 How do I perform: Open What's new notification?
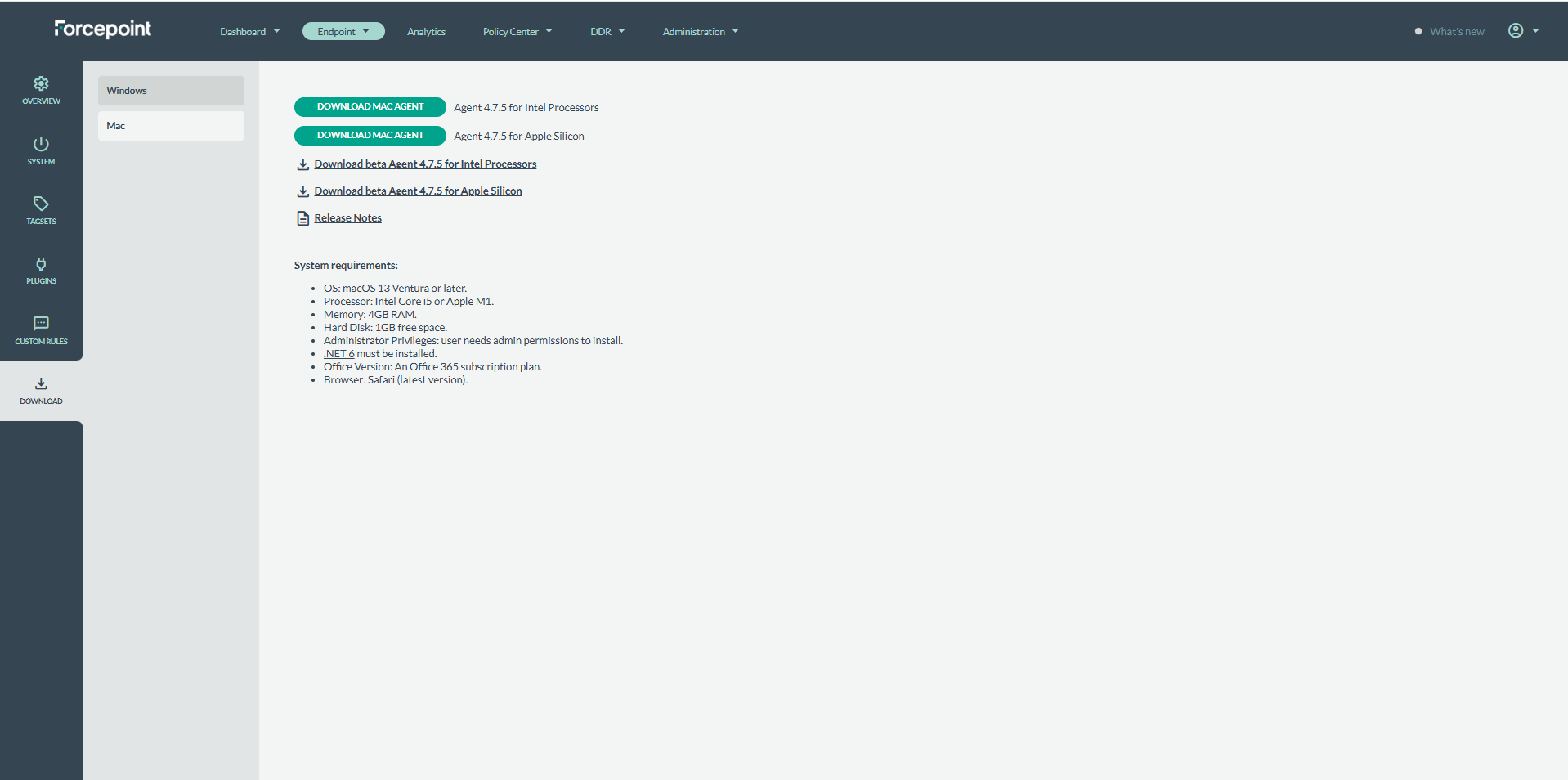point(1456,31)
